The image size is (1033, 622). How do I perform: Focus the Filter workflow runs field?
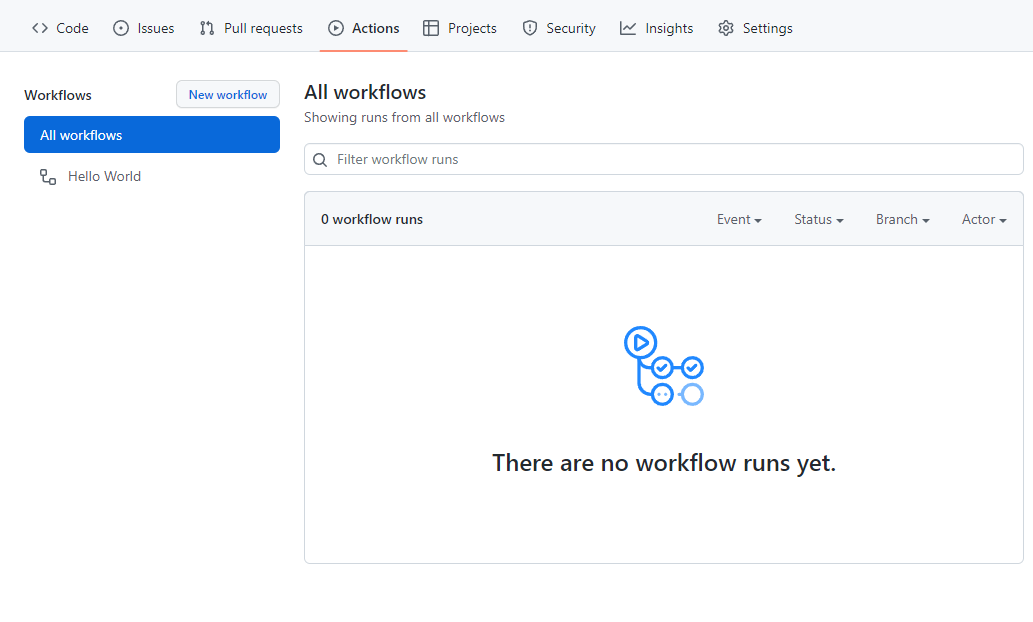[x=663, y=159]
